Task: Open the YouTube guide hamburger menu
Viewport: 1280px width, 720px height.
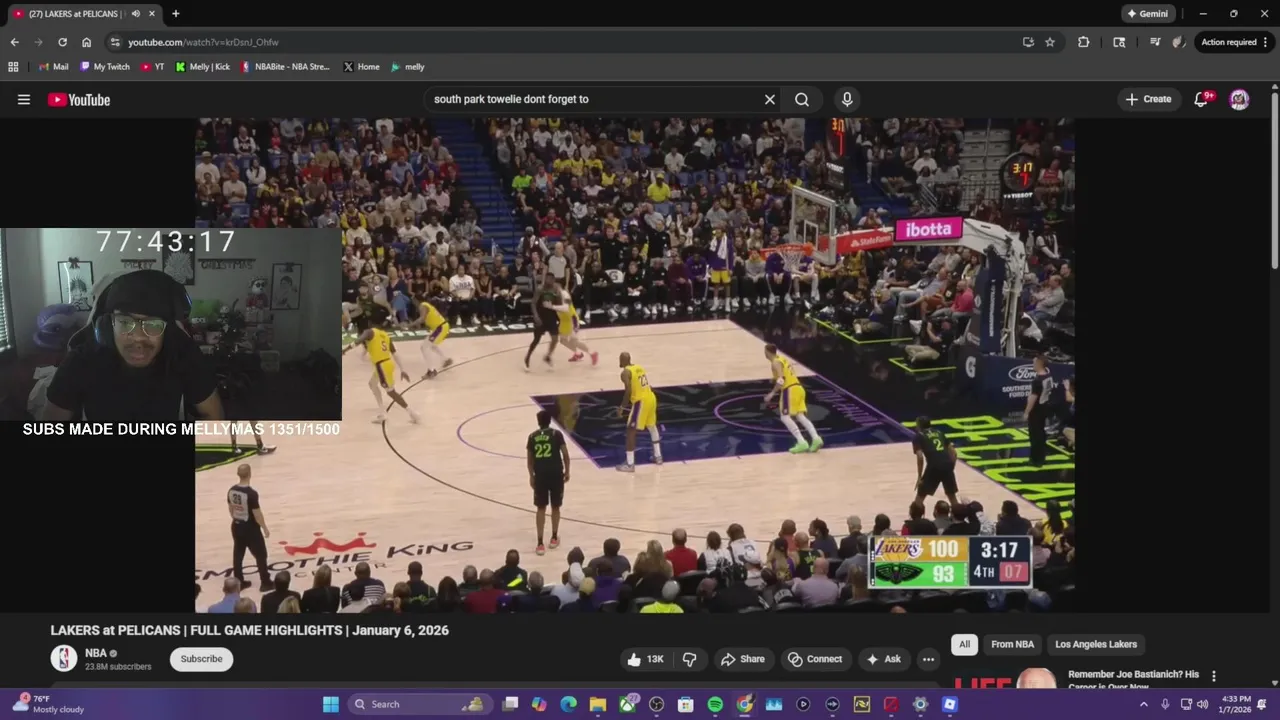Action: [24, 99]
